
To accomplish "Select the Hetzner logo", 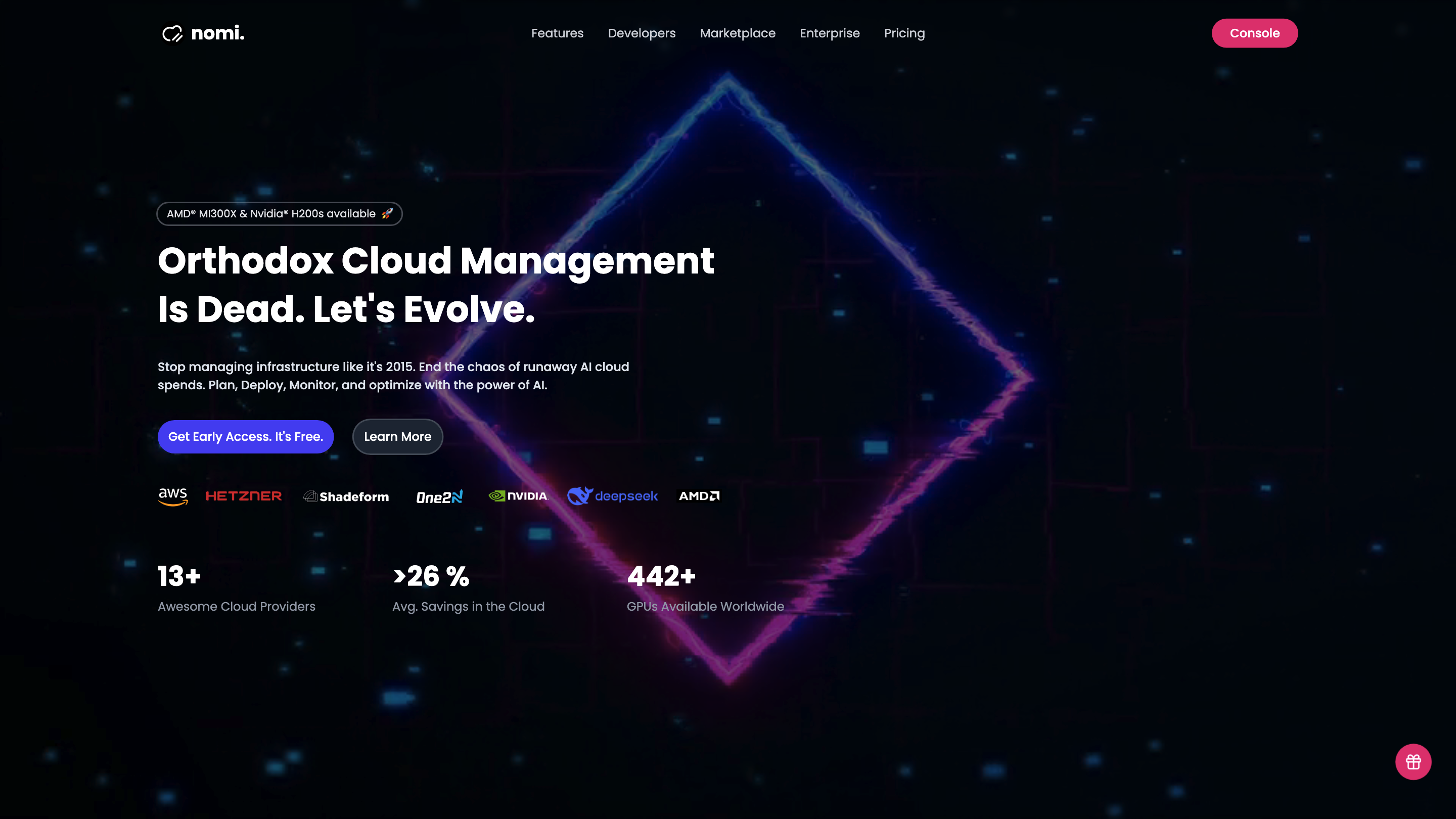I will pyautogui.click(x=244, y=495).
